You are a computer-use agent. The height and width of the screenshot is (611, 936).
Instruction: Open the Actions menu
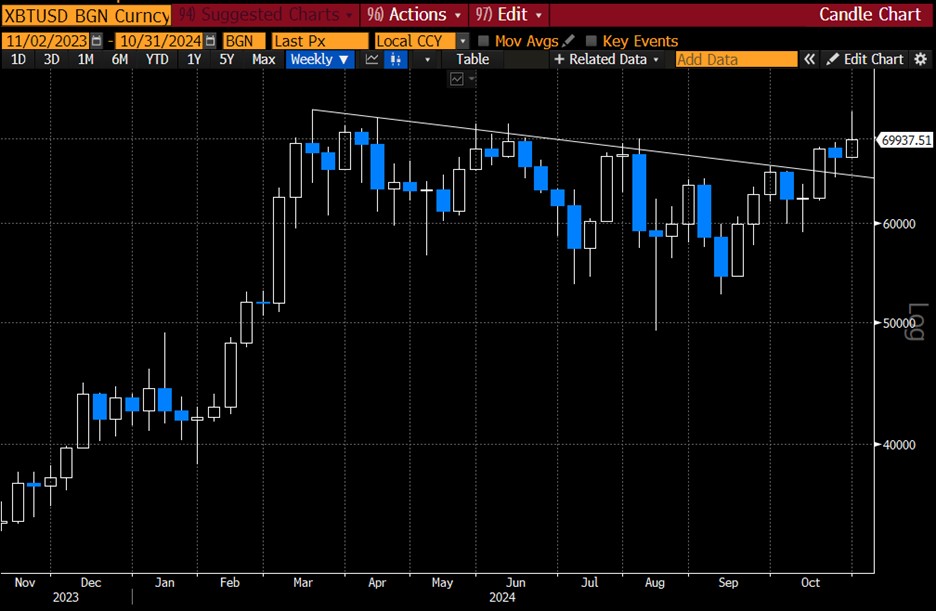click(x=414, y=14)
